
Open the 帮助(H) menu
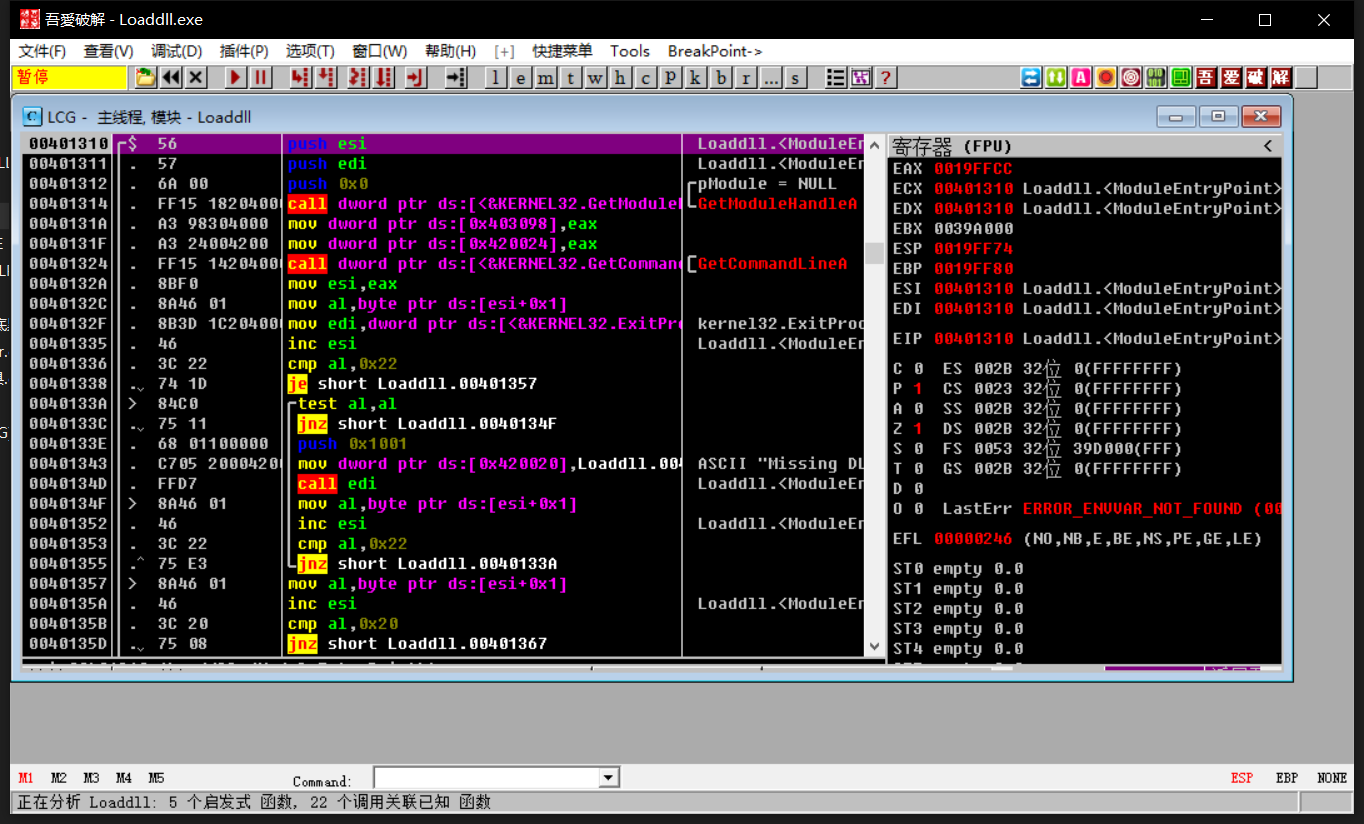point(450,51)
